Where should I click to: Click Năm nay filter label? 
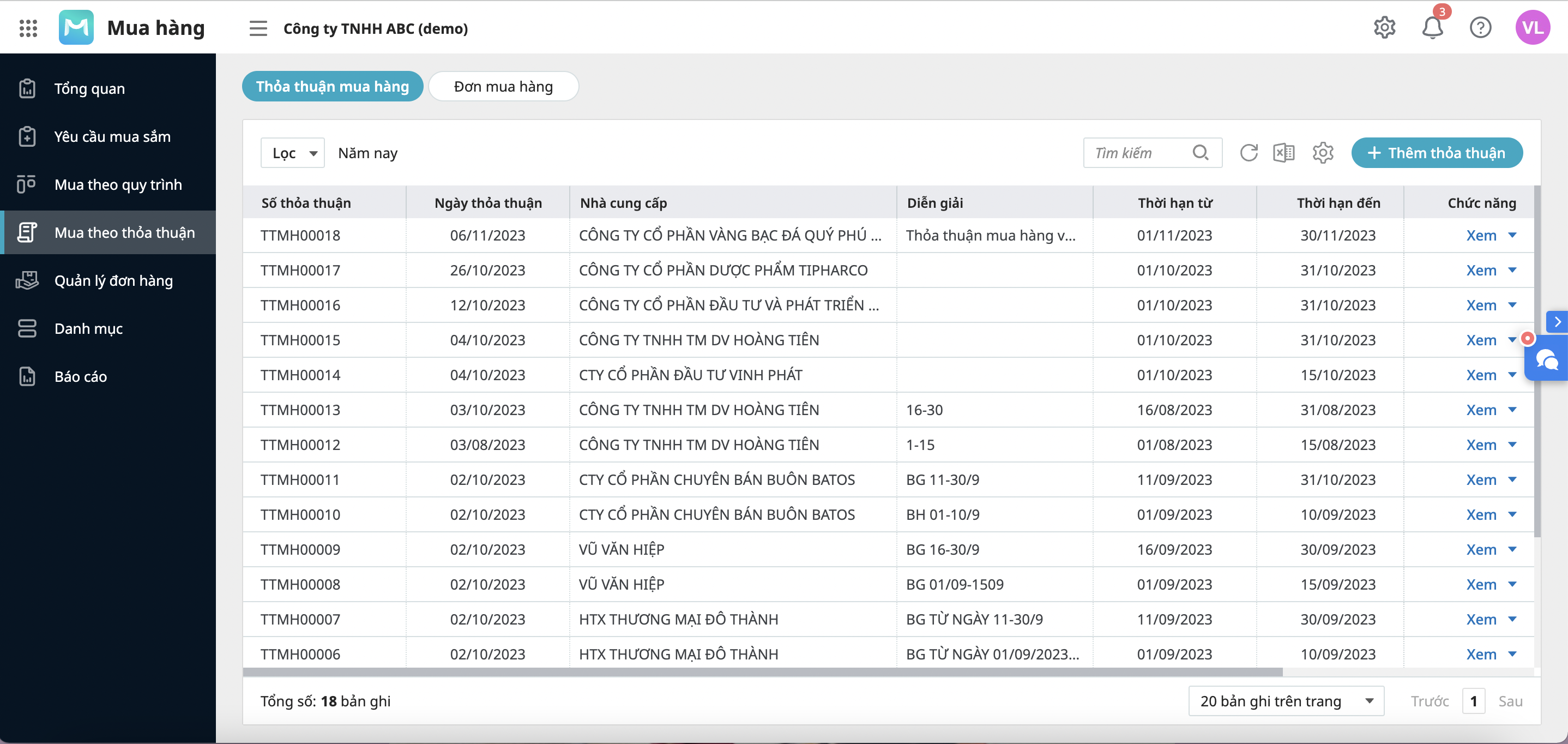click(x=367, y=153)
